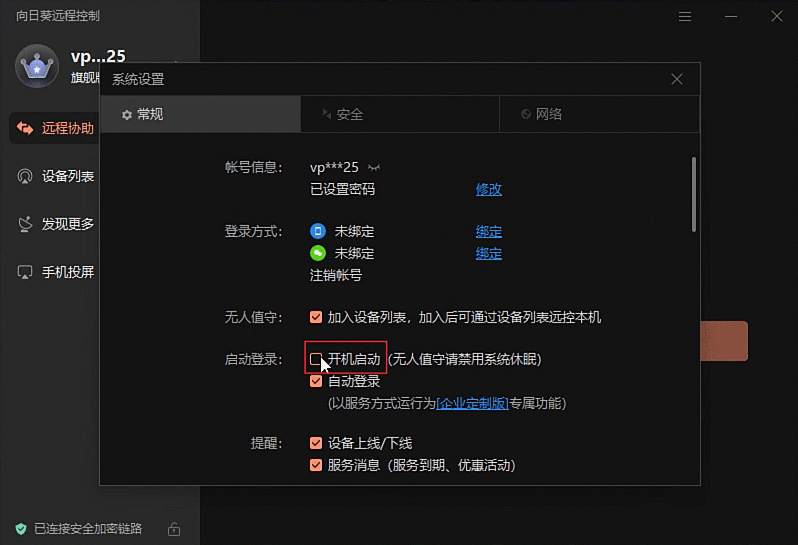The image size is (798, 545).
Task: Click the settings dialog vertical scrollbar
Action: coord(693,195)
